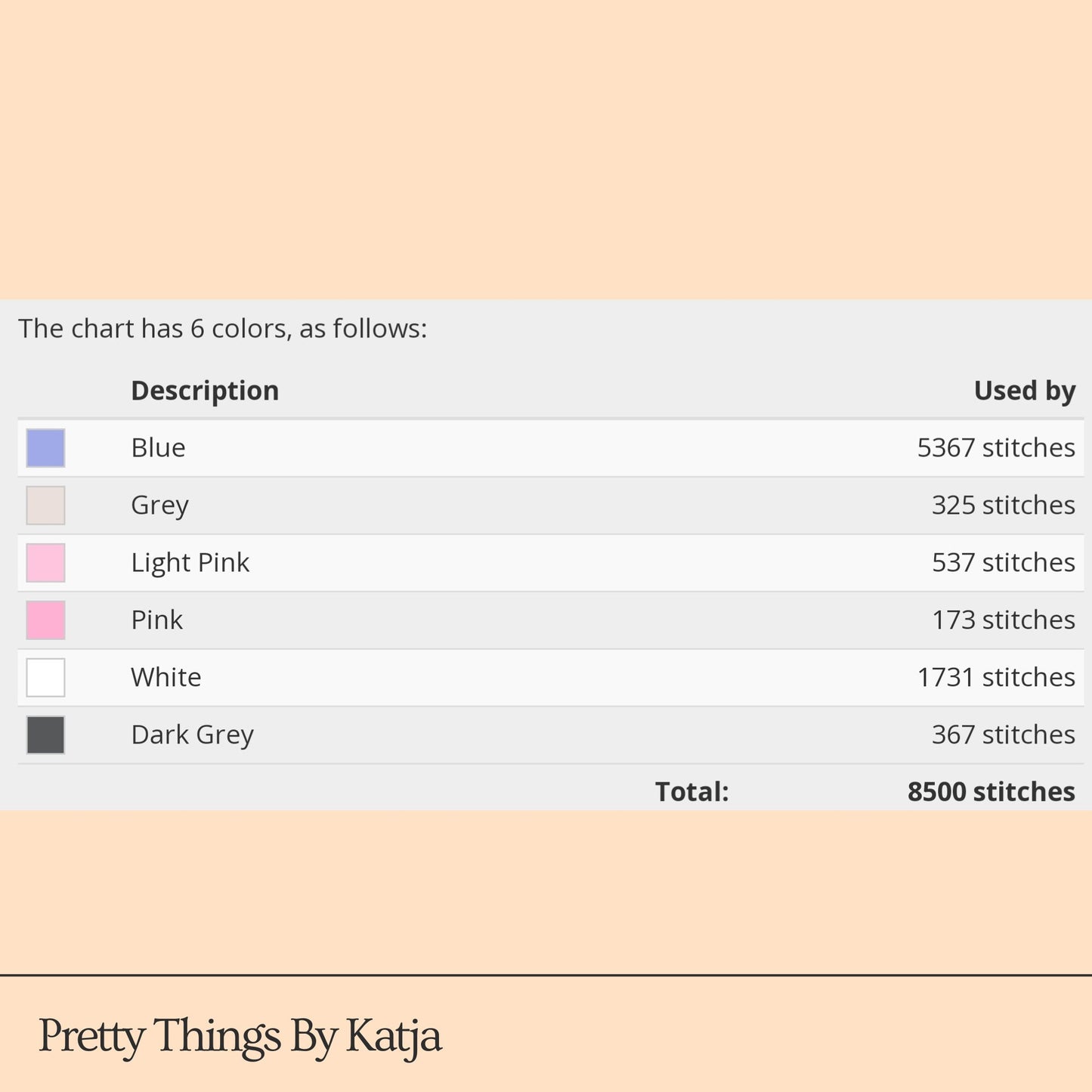Click the Light Pink description text
Viewport: 1092px width, 1092px height.
click(x=190, y=563)
